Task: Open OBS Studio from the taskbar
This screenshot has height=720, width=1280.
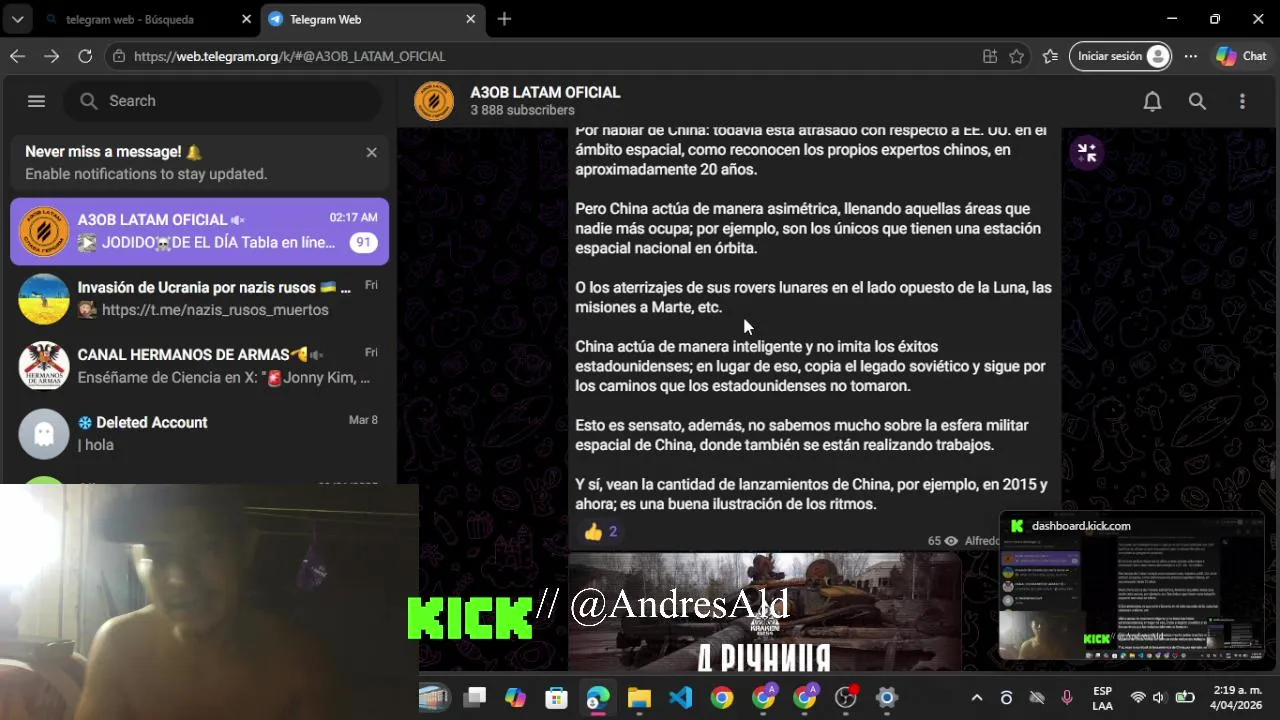Action: [846, 698]
